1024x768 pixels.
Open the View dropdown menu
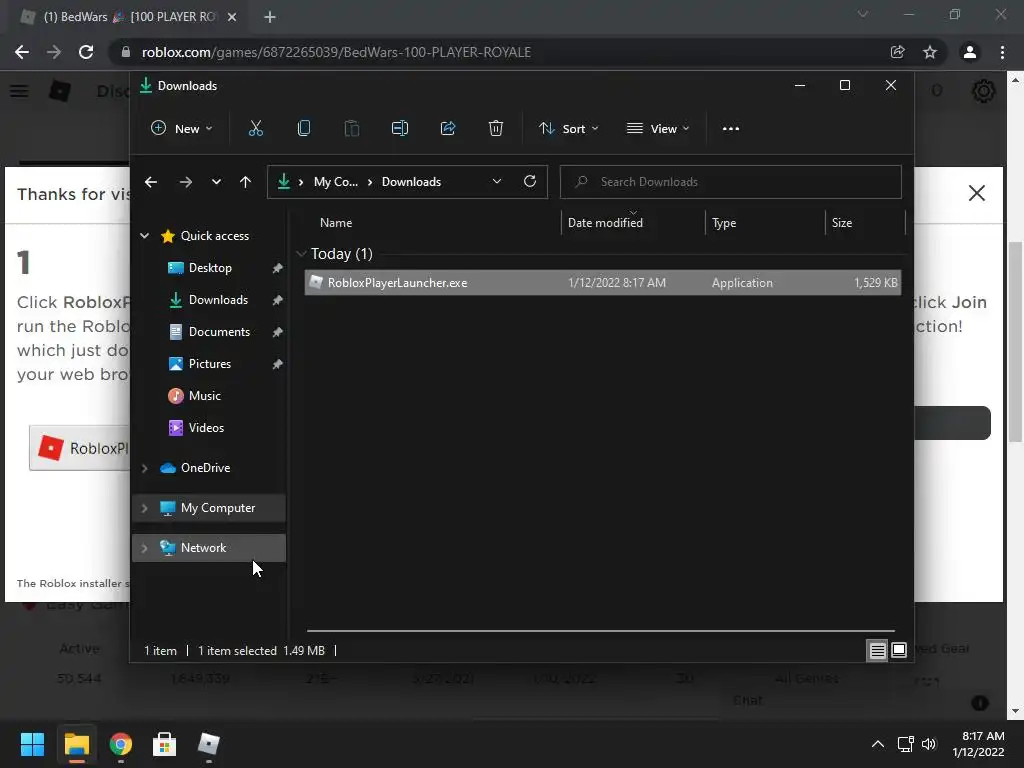point(658,129)
